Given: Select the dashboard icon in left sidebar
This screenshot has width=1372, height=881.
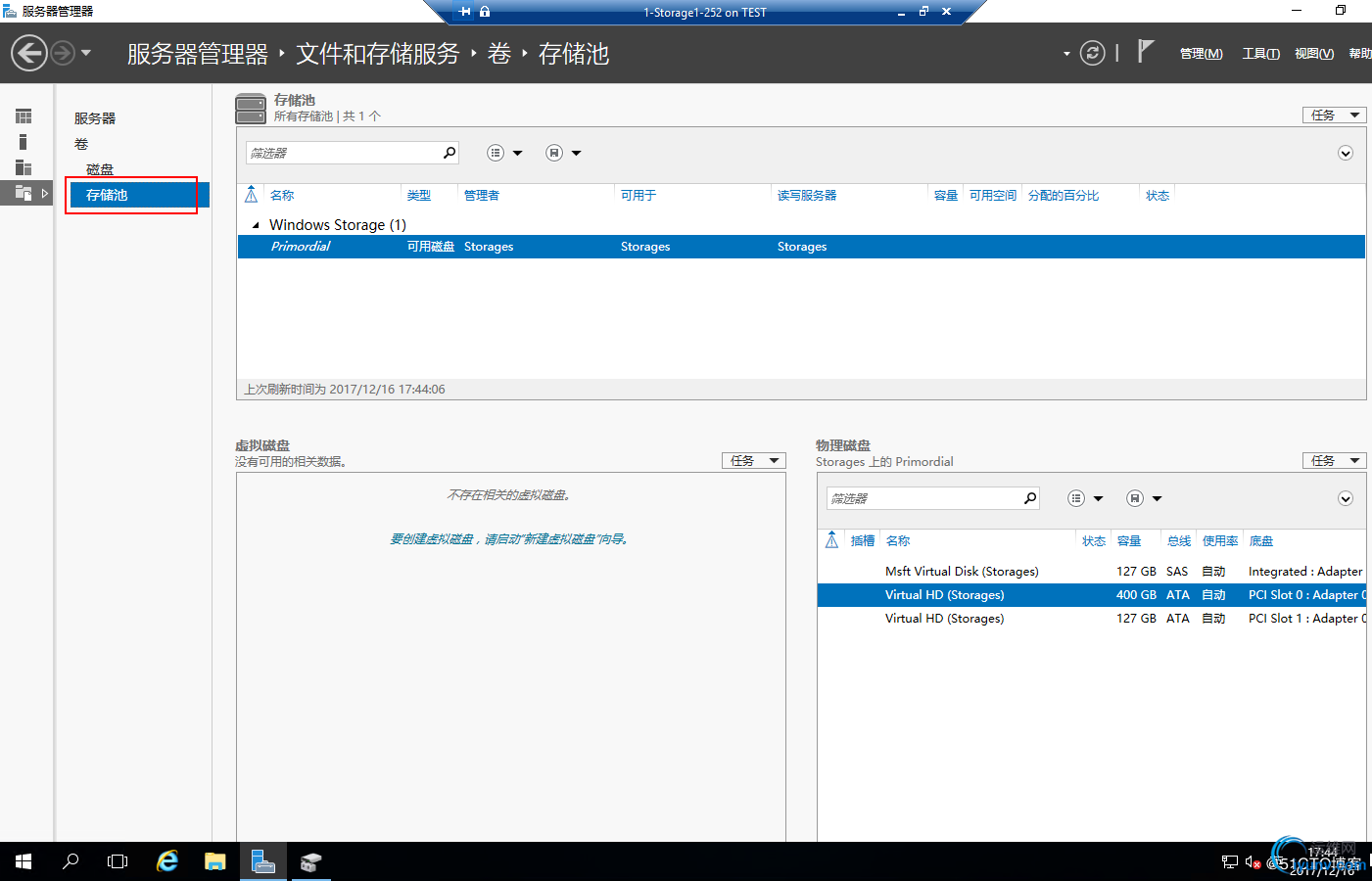Looking at the screenshot, I should click(24, 116).
